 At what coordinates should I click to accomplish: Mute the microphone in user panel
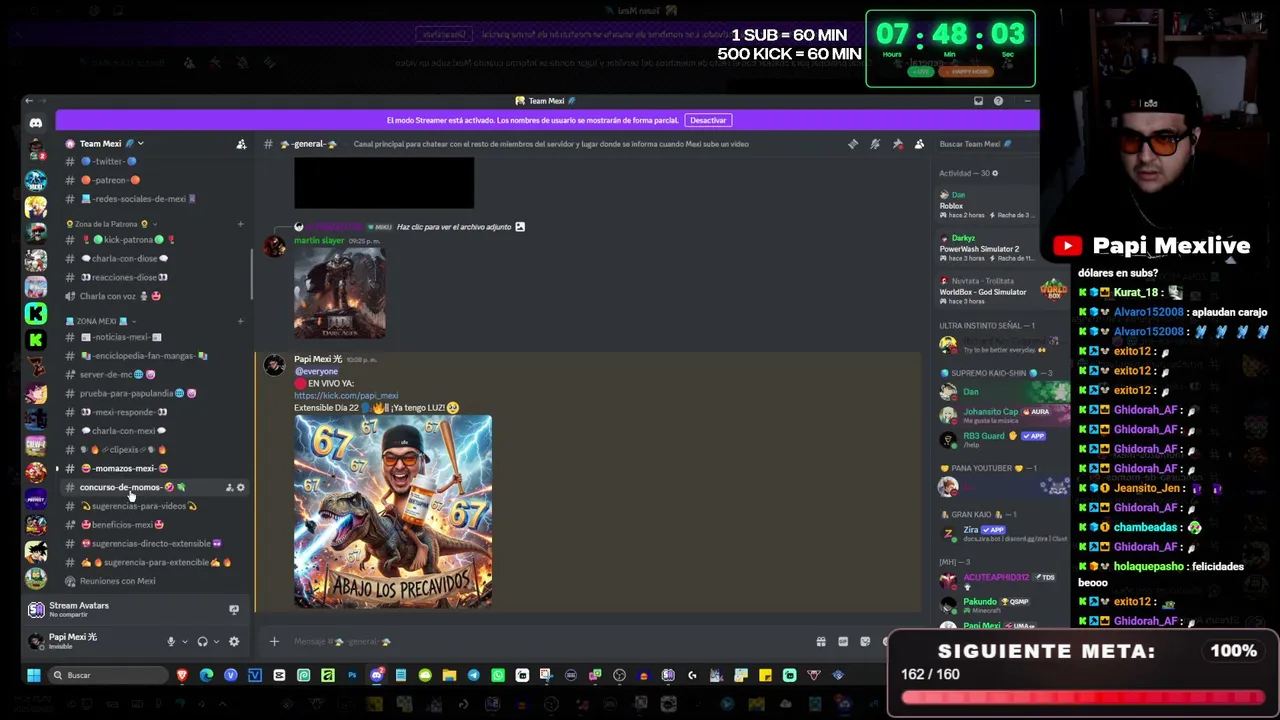(x=171, y=642)
